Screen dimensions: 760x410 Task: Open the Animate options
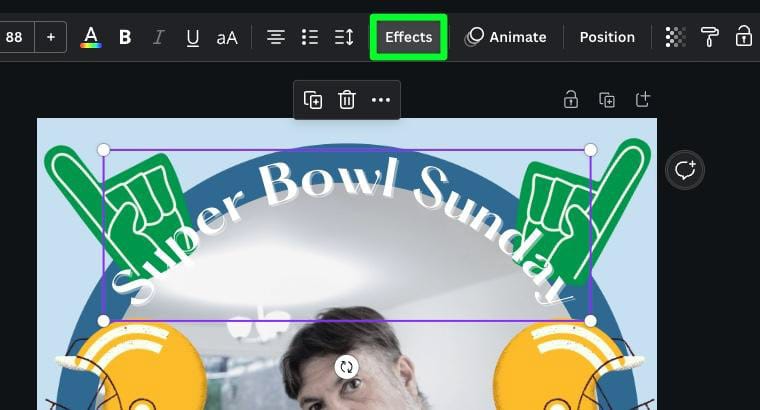point(506,37)
